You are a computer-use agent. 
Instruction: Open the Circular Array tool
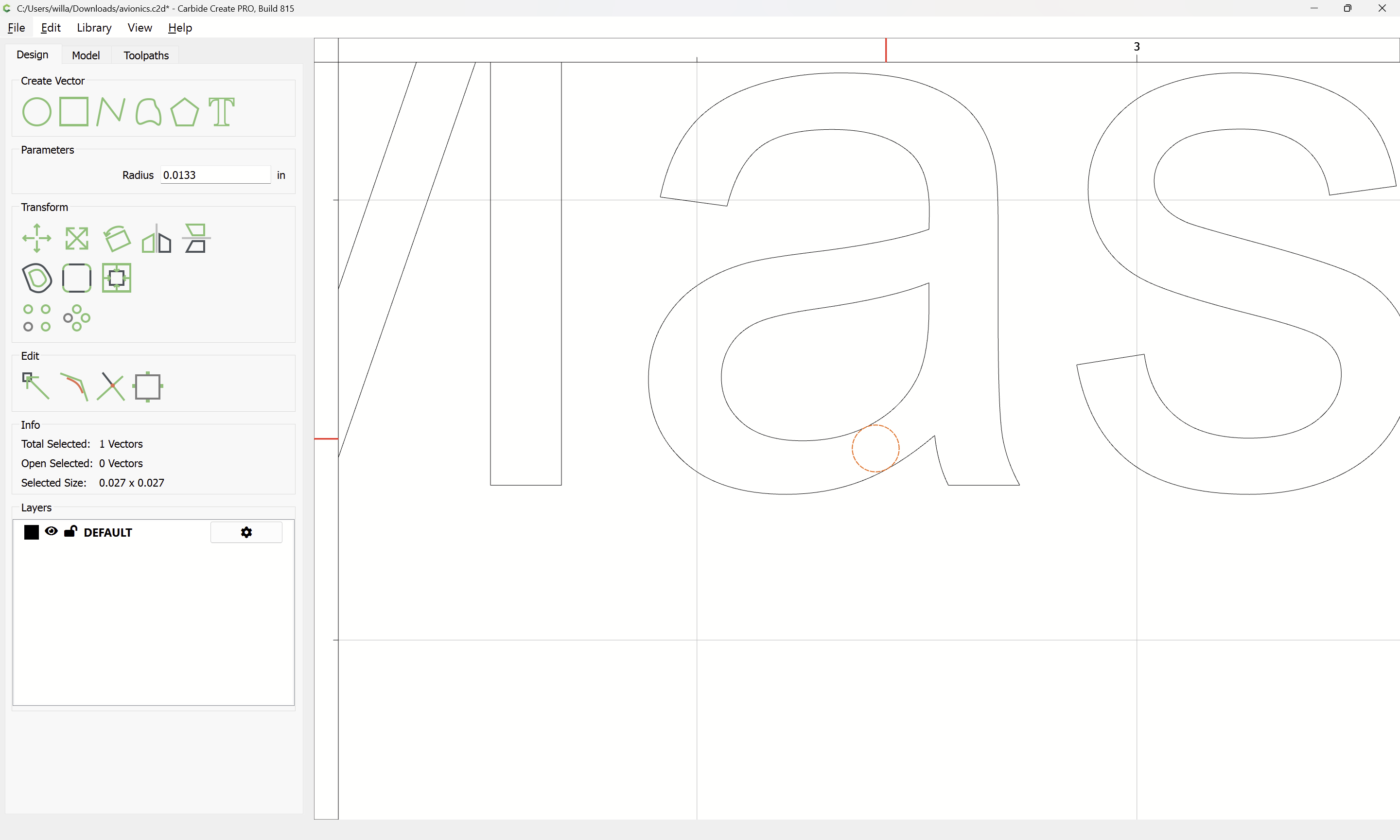[77, 318]
